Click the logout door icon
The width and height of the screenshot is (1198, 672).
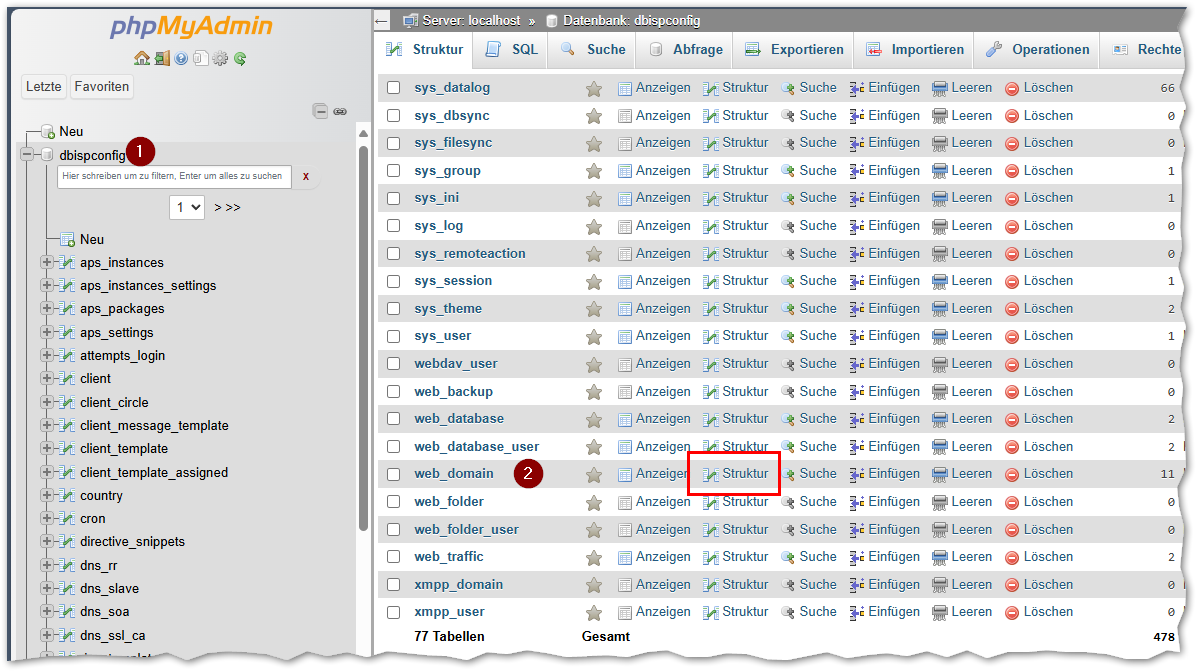coord(161,58)
